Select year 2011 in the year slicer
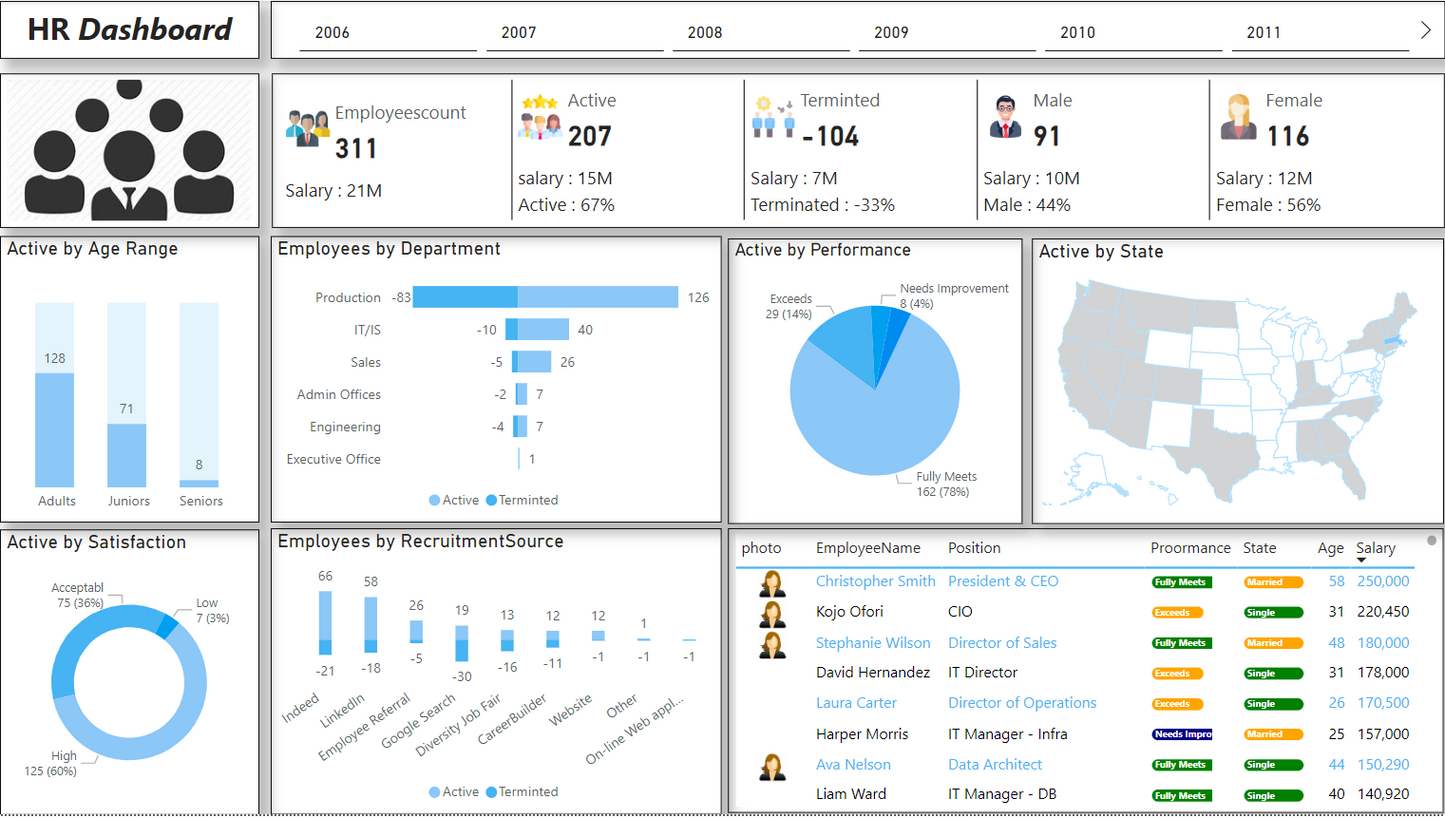Screen dimensions: 1445x818 click(x=1263, y=33)
